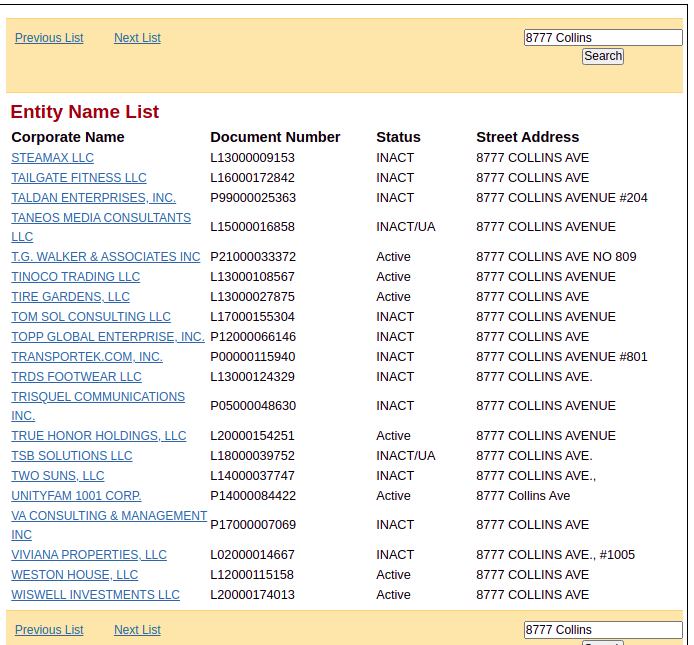
Task: Click Active status of TINOCO TRADING LLC
Action: pos(393,277)
